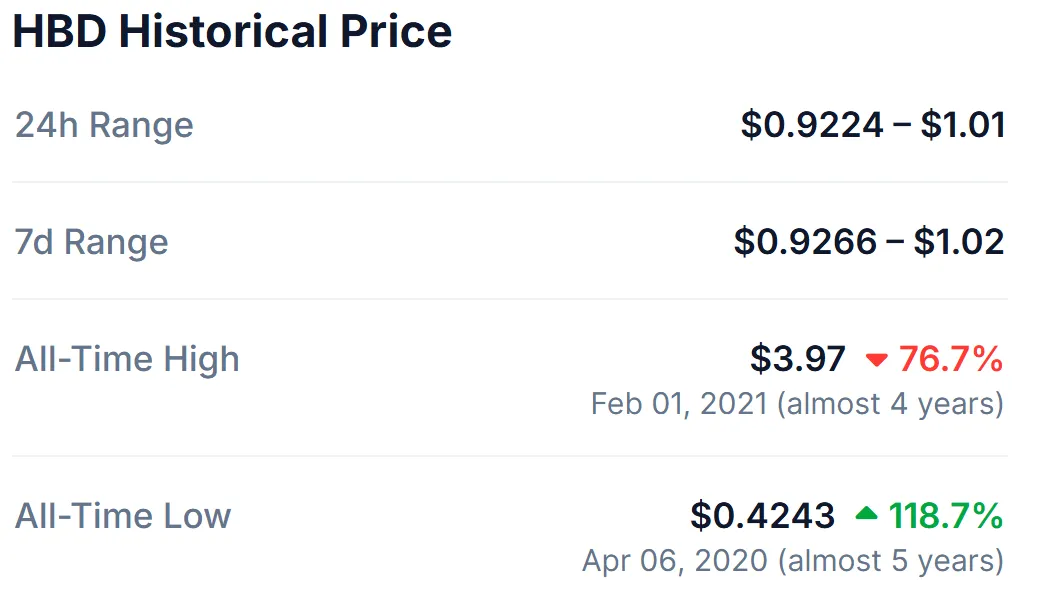Select the 7d Range label
1040x603 pixels.
point(92,241)
